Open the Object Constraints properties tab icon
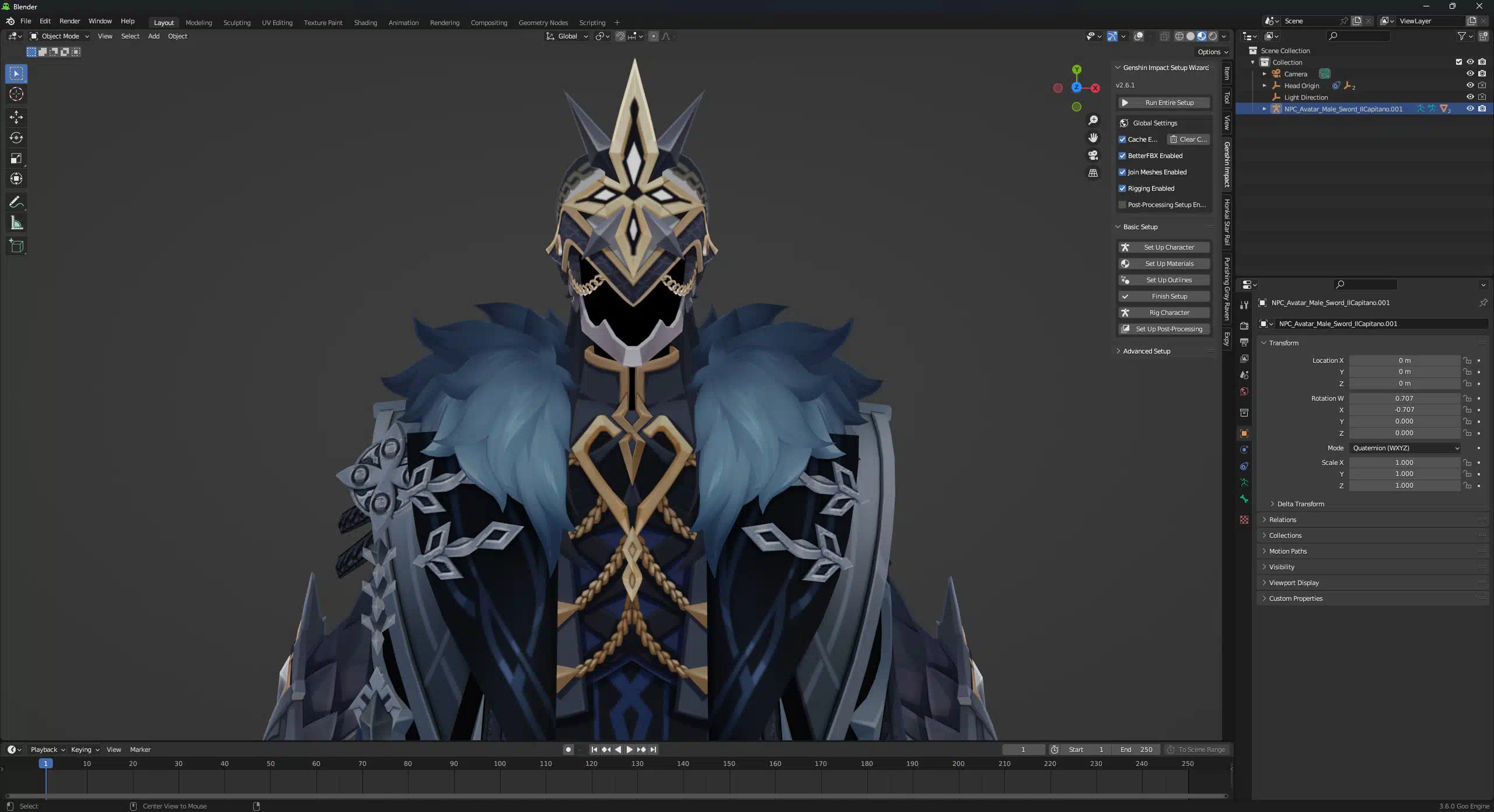 1244,466
